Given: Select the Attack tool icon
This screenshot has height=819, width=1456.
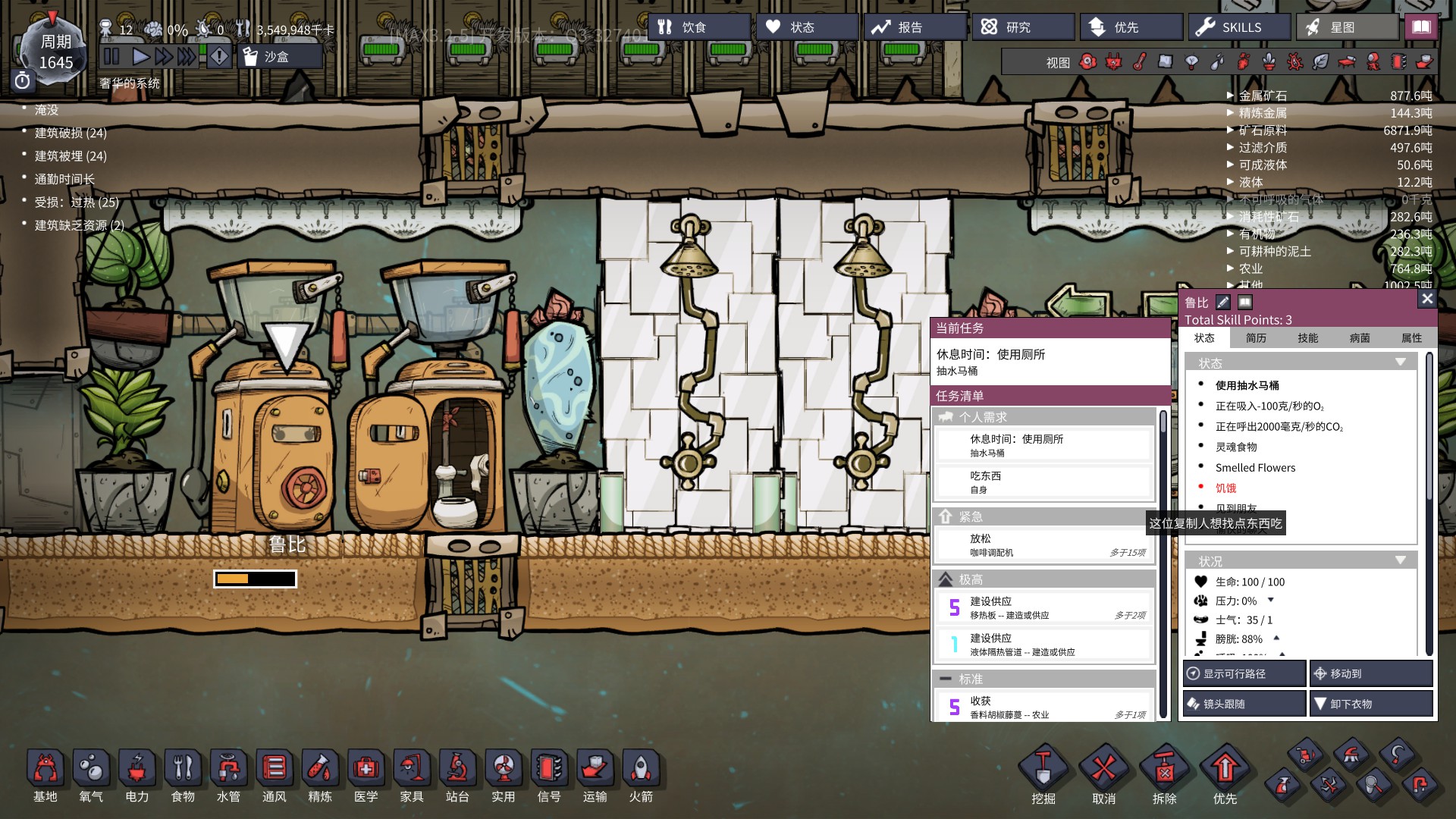Looking at the screenshot, I should [x=1329, y=784].
